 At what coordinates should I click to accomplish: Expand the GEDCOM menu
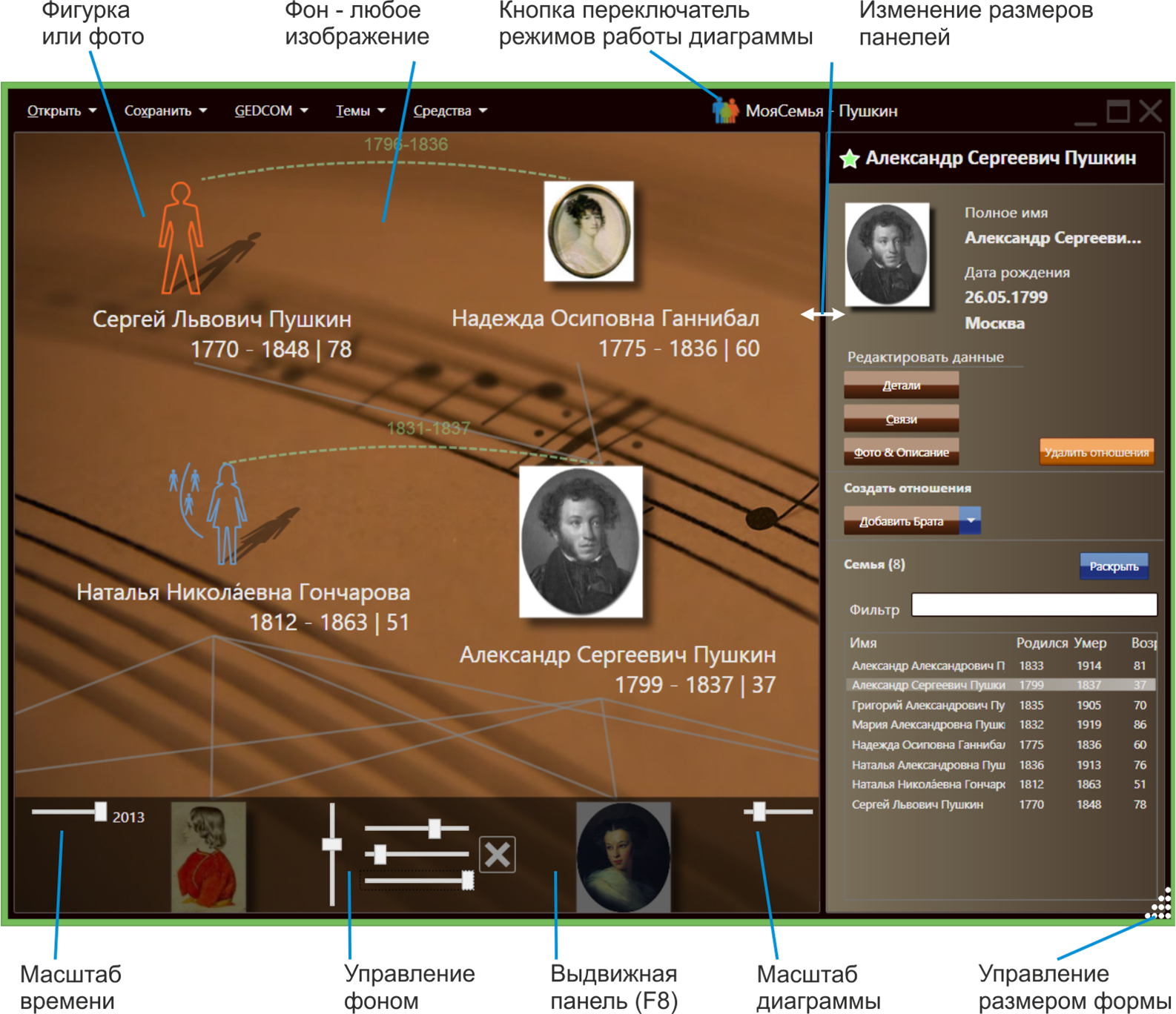[x=271, y=110]
